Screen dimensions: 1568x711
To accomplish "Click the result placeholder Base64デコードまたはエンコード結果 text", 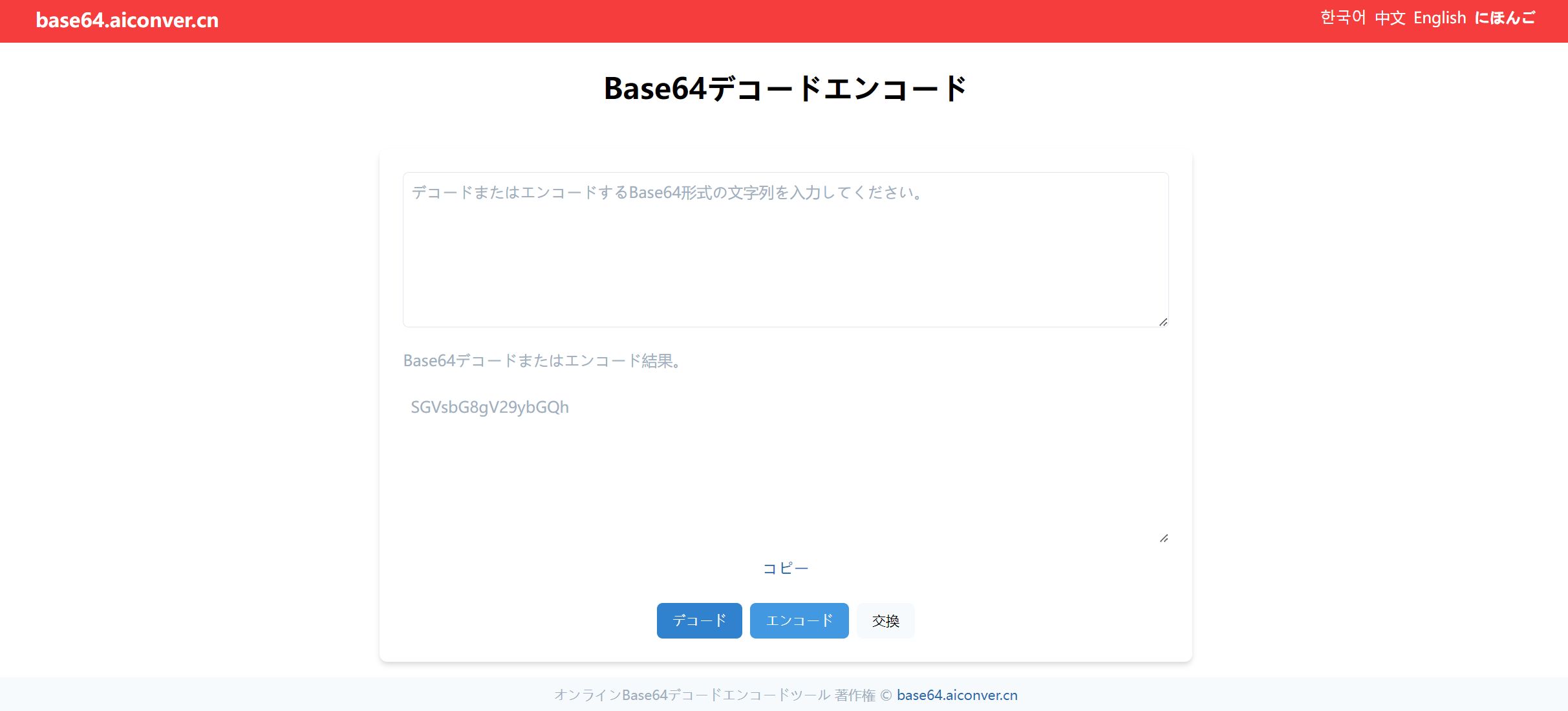I will [541, 360].
